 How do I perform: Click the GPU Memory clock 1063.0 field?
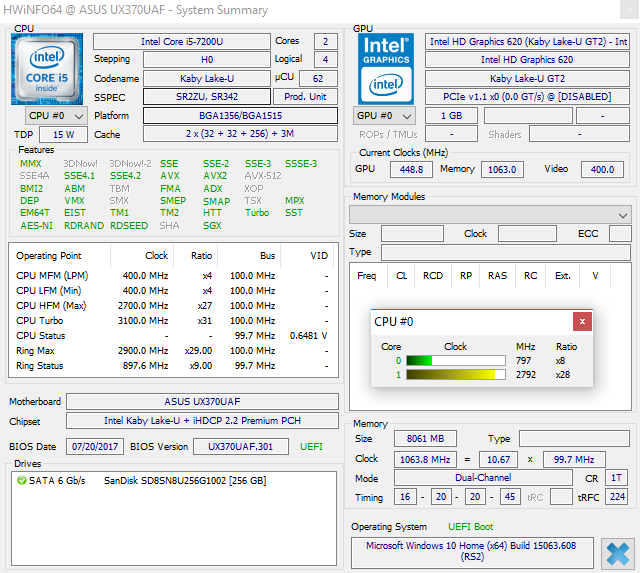(x=502, y=169)
